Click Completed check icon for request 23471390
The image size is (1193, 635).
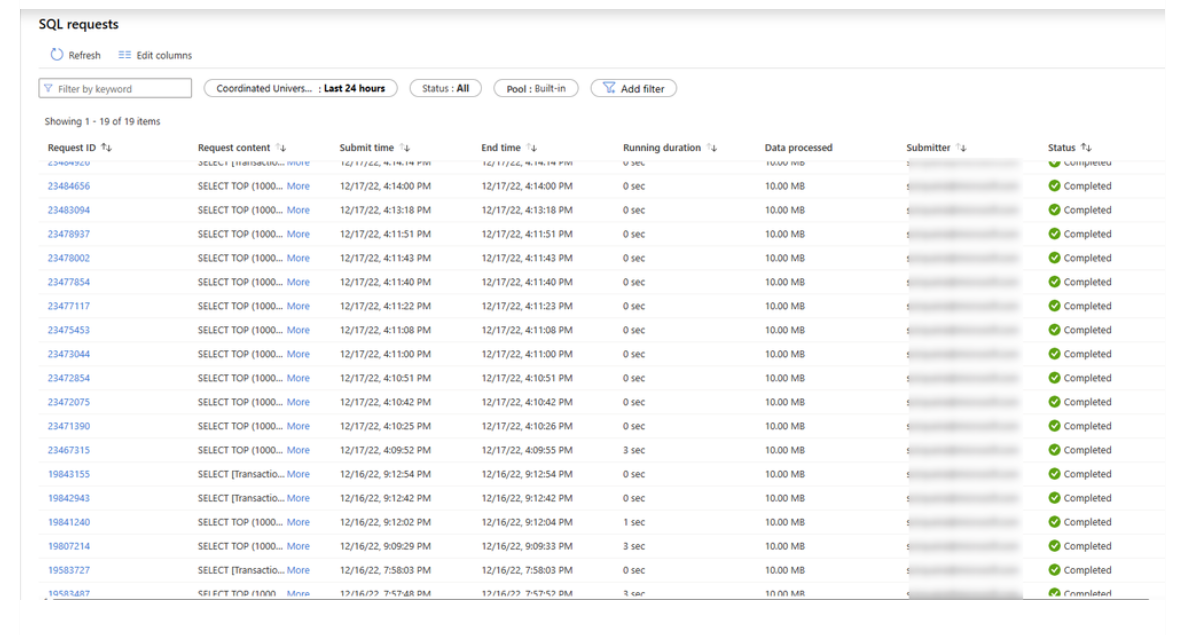1055,426
